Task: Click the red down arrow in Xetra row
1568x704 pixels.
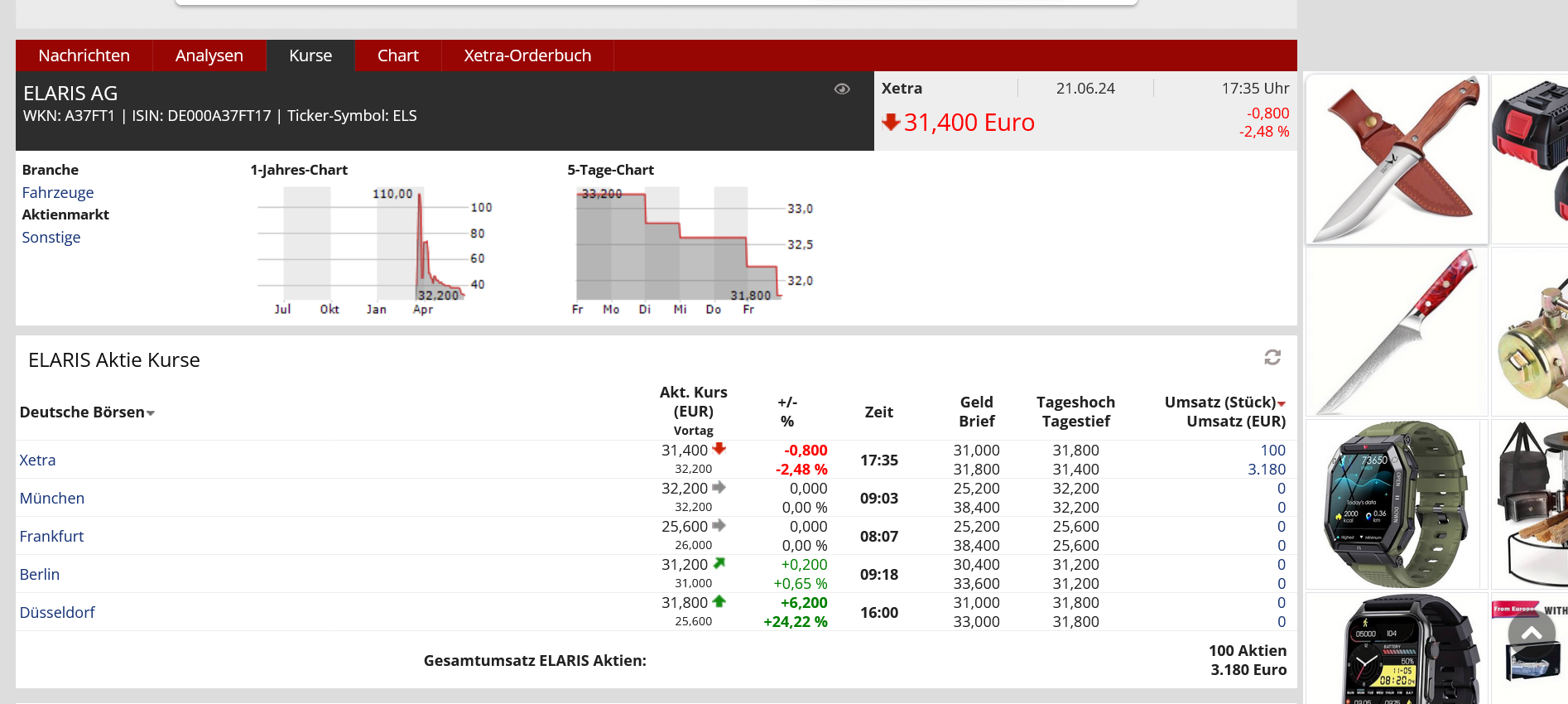Action: (x=719, y=449)
